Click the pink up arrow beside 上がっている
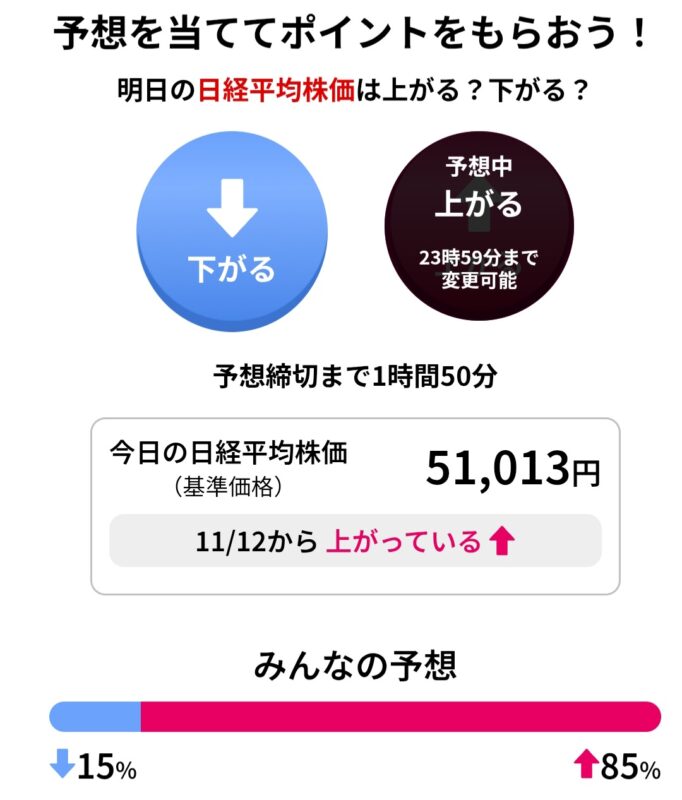The height and width of the screenshot is (800, 682). (502, 541)
